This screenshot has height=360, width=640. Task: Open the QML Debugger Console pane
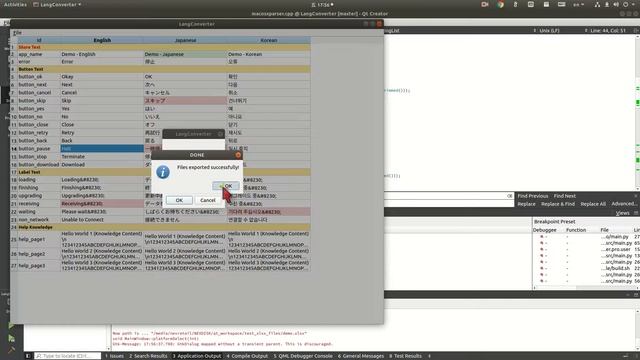point(303,356)
